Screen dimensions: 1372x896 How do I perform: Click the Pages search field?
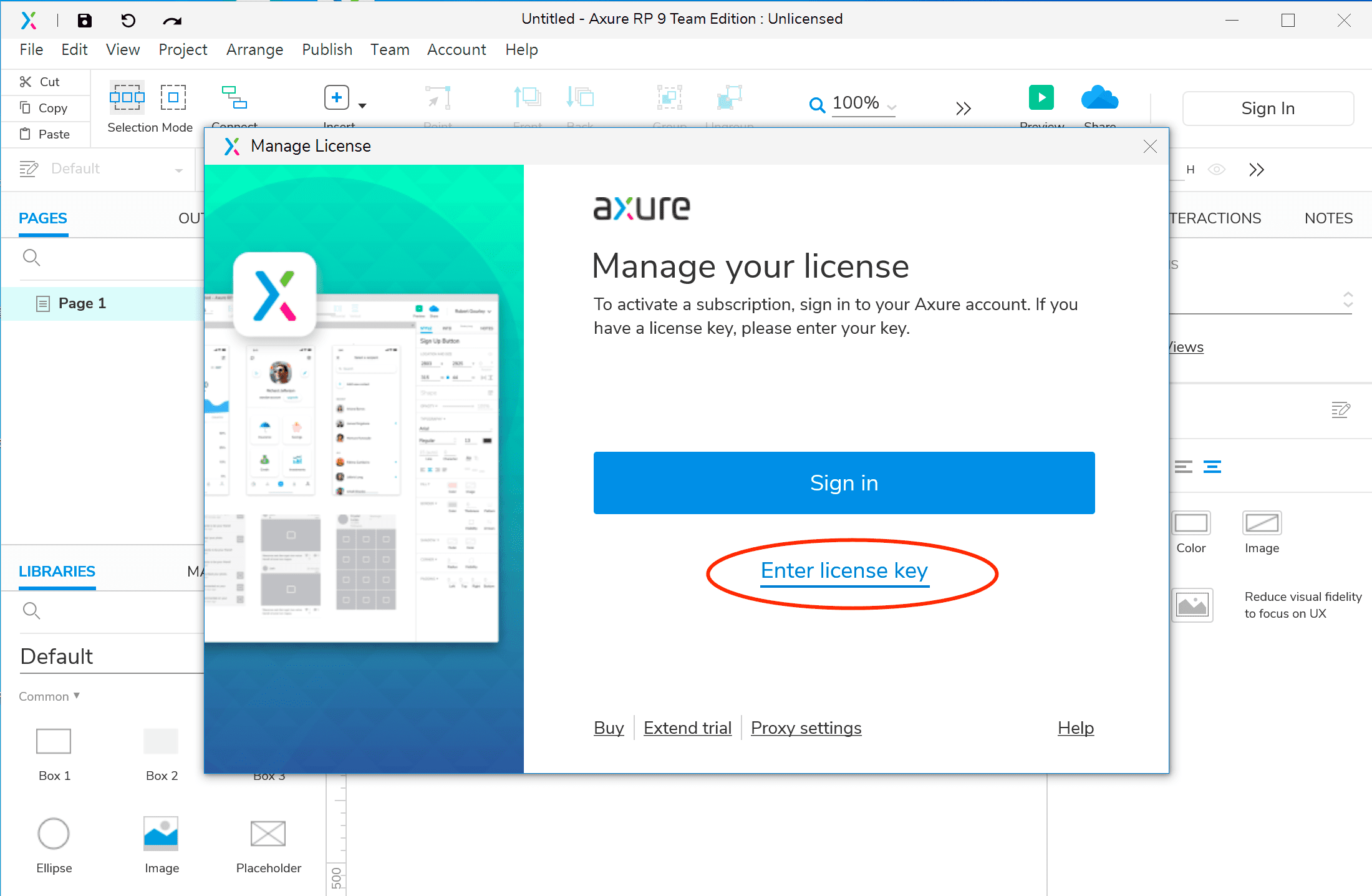point(112,257)
